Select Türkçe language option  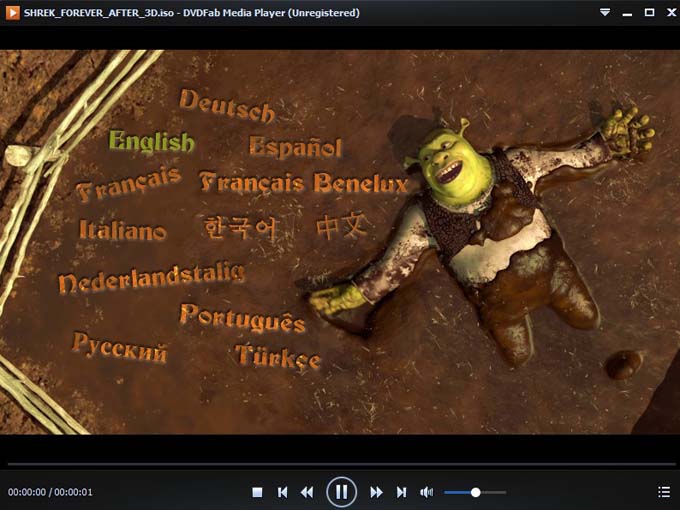278,356
